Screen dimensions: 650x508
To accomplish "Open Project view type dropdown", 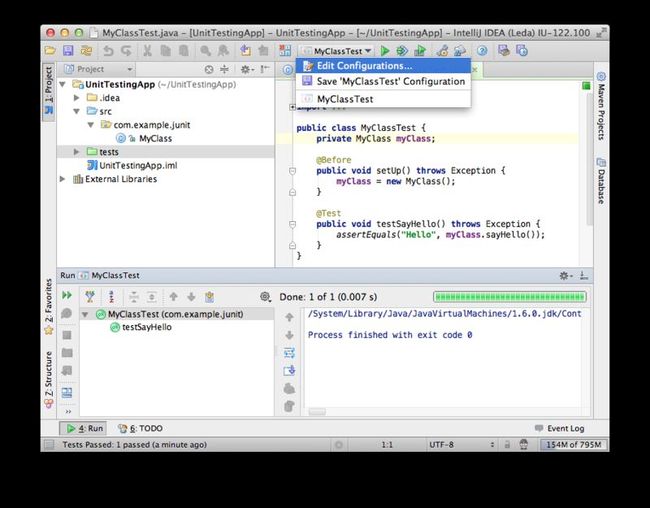I will pyautogui.click(x=99, y=69).
